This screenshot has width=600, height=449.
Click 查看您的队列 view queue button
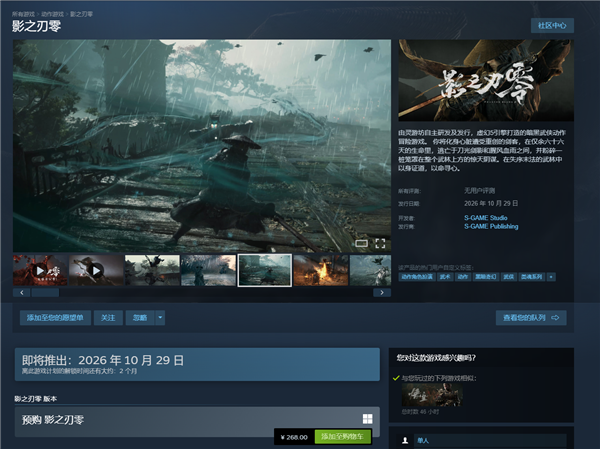click(x=531, y=318)
